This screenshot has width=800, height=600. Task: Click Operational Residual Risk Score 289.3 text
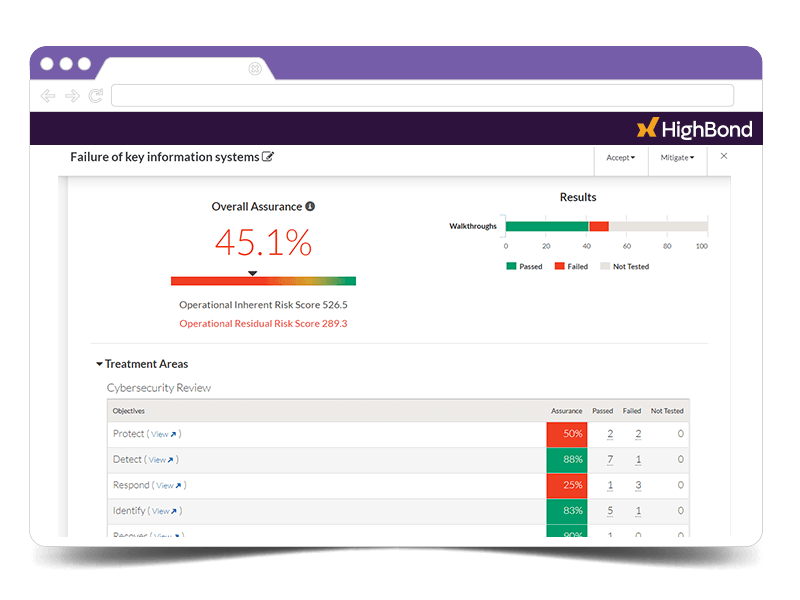click(x=263, y=323)
